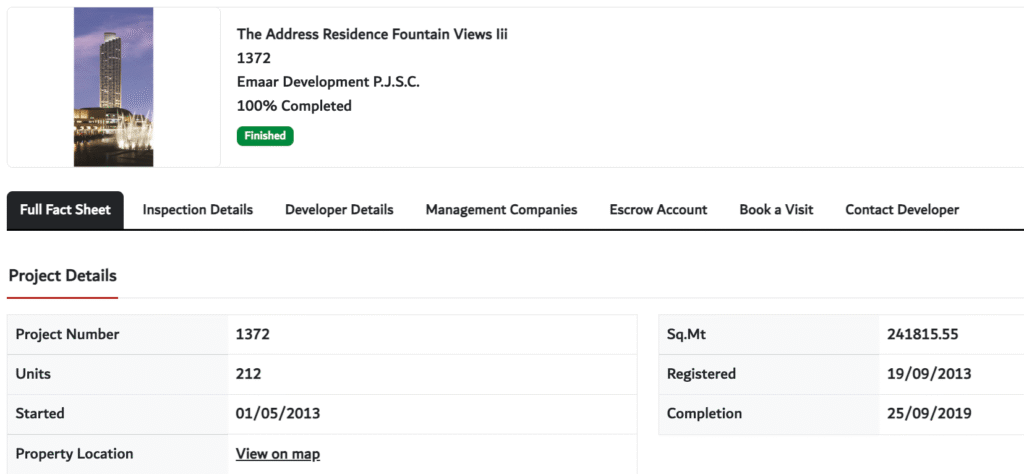Image resolution: width=1024 pixels, height=474 pixels.
Task: Select the 1372 number under the project title
Action: pyautogui.click(x=253, y=58)
